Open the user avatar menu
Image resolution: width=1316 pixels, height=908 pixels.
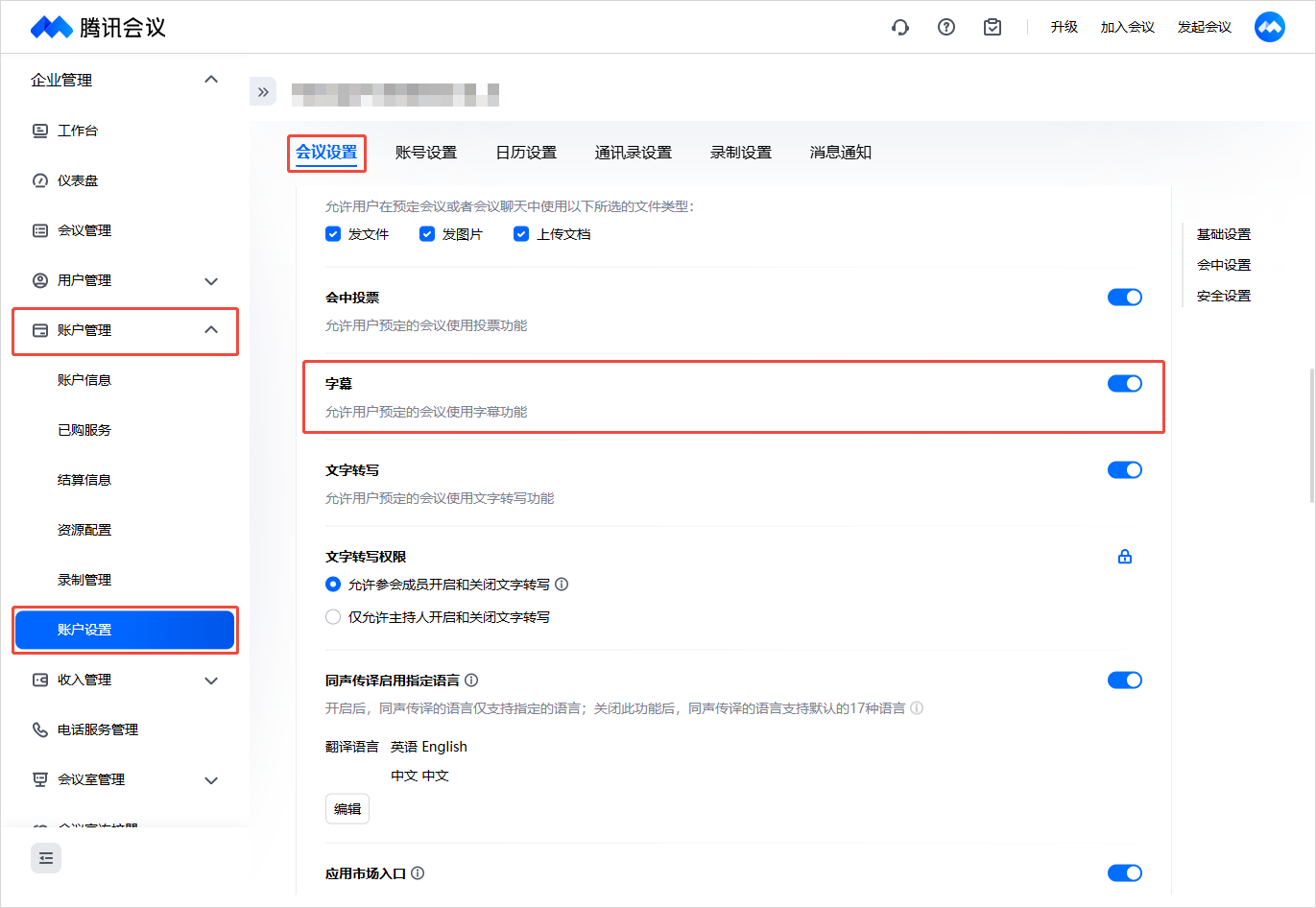pyautogui.click(x=1270, y=27)
